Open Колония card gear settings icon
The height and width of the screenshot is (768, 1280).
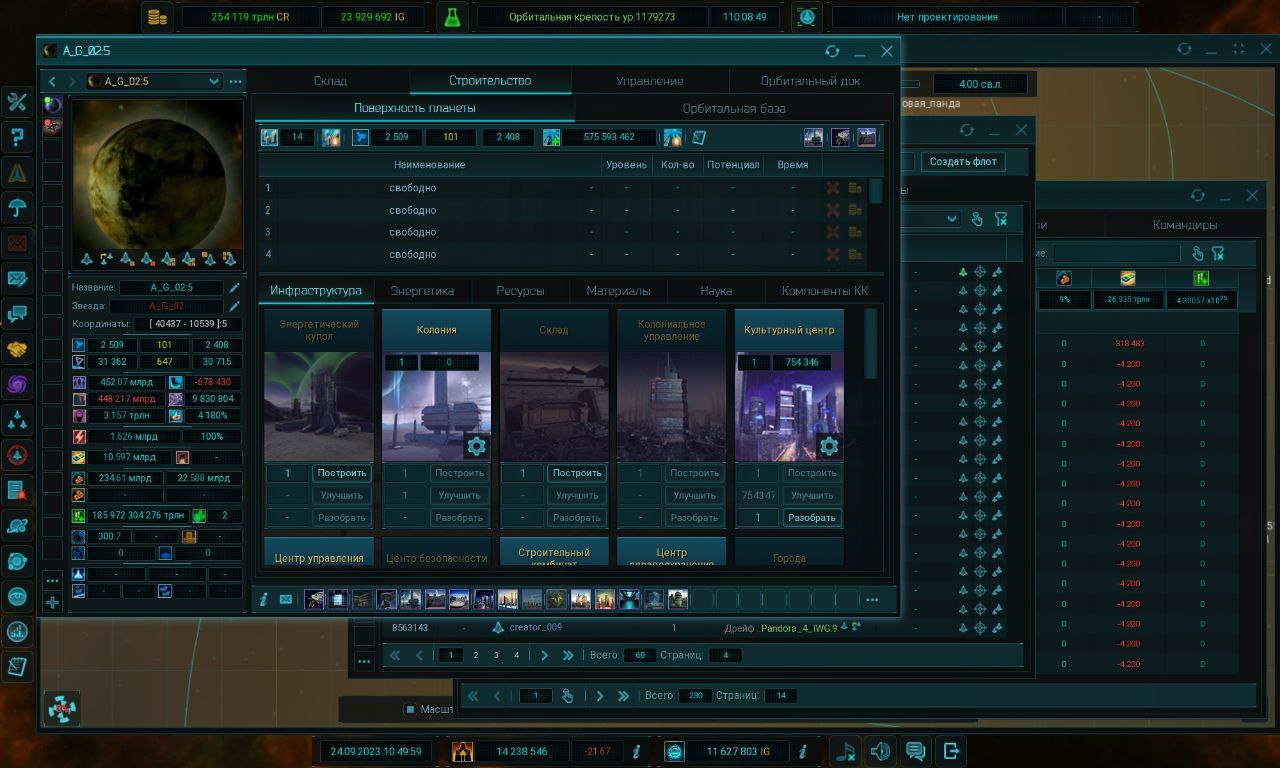pos(476,446)
